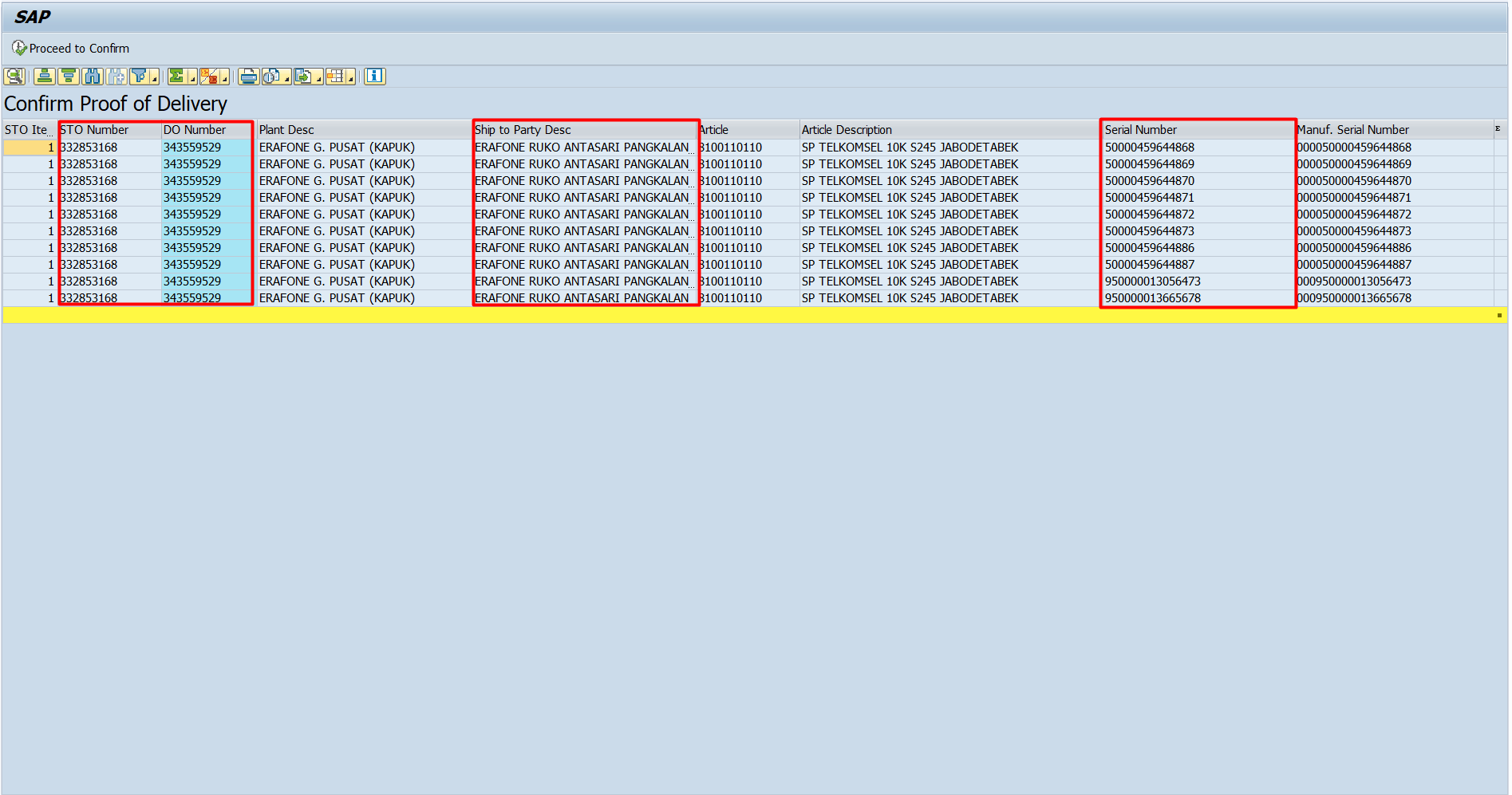Click DO Number link in first row
The image size is (1512, 795).
192,148
